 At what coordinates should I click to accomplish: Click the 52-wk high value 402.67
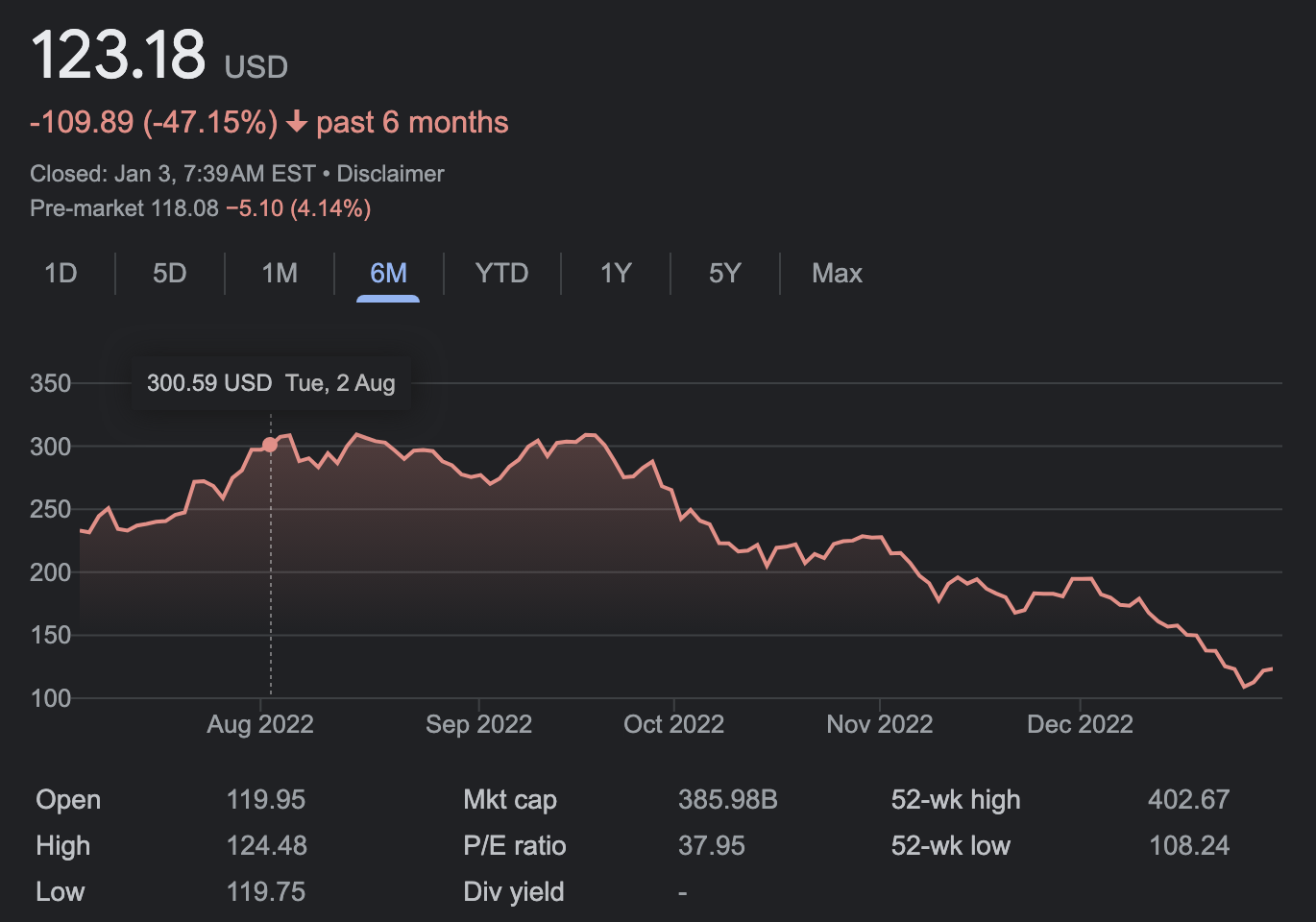pos(1188,800)
